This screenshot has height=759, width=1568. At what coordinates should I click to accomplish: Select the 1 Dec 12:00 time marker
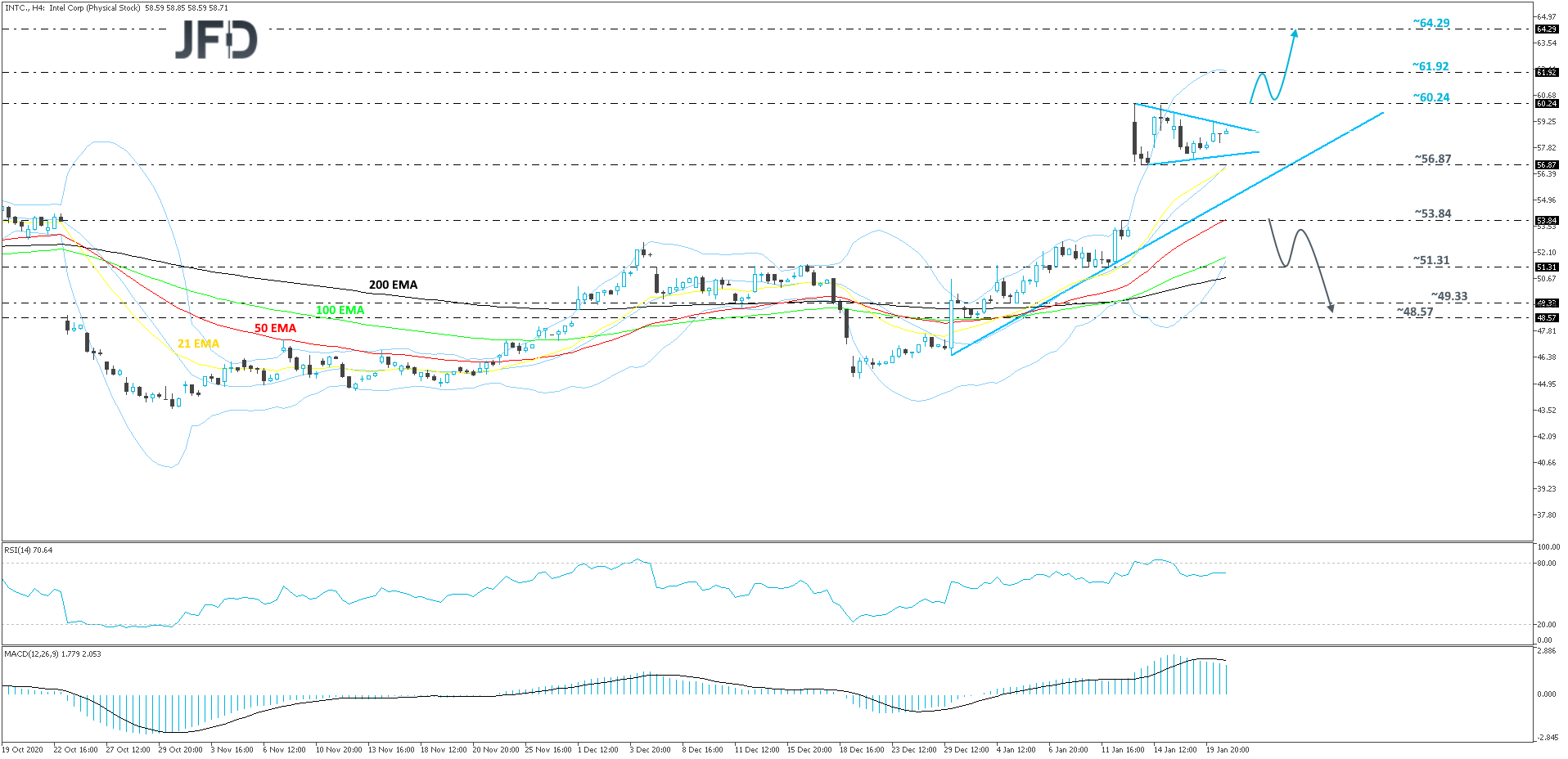(597, 749)
